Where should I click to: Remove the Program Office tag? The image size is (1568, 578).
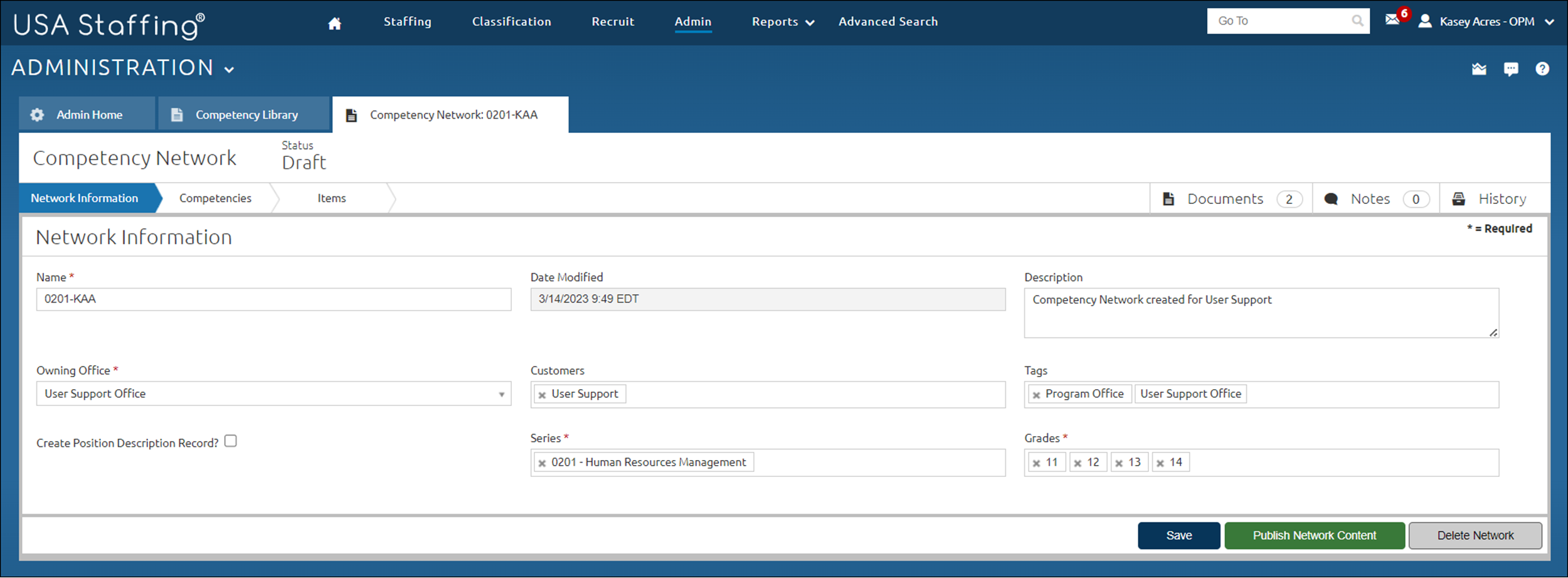1036,395
